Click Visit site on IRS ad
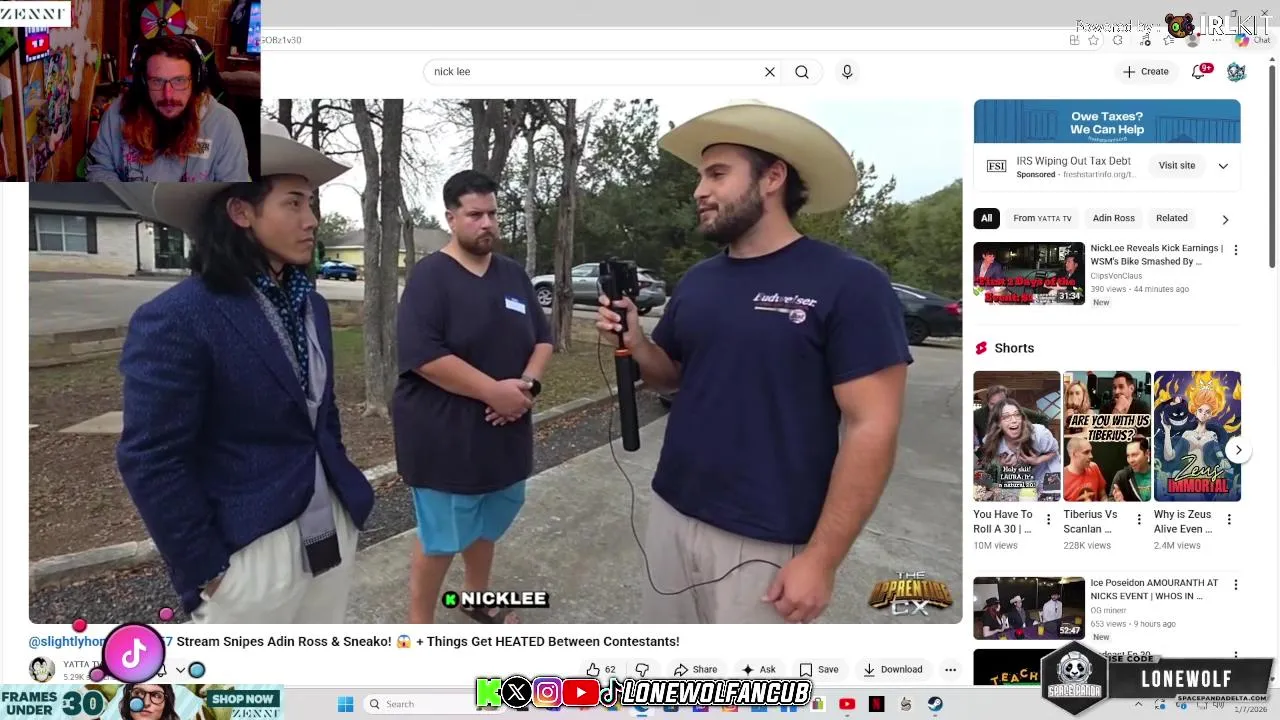 click(x=1177, y=166)
